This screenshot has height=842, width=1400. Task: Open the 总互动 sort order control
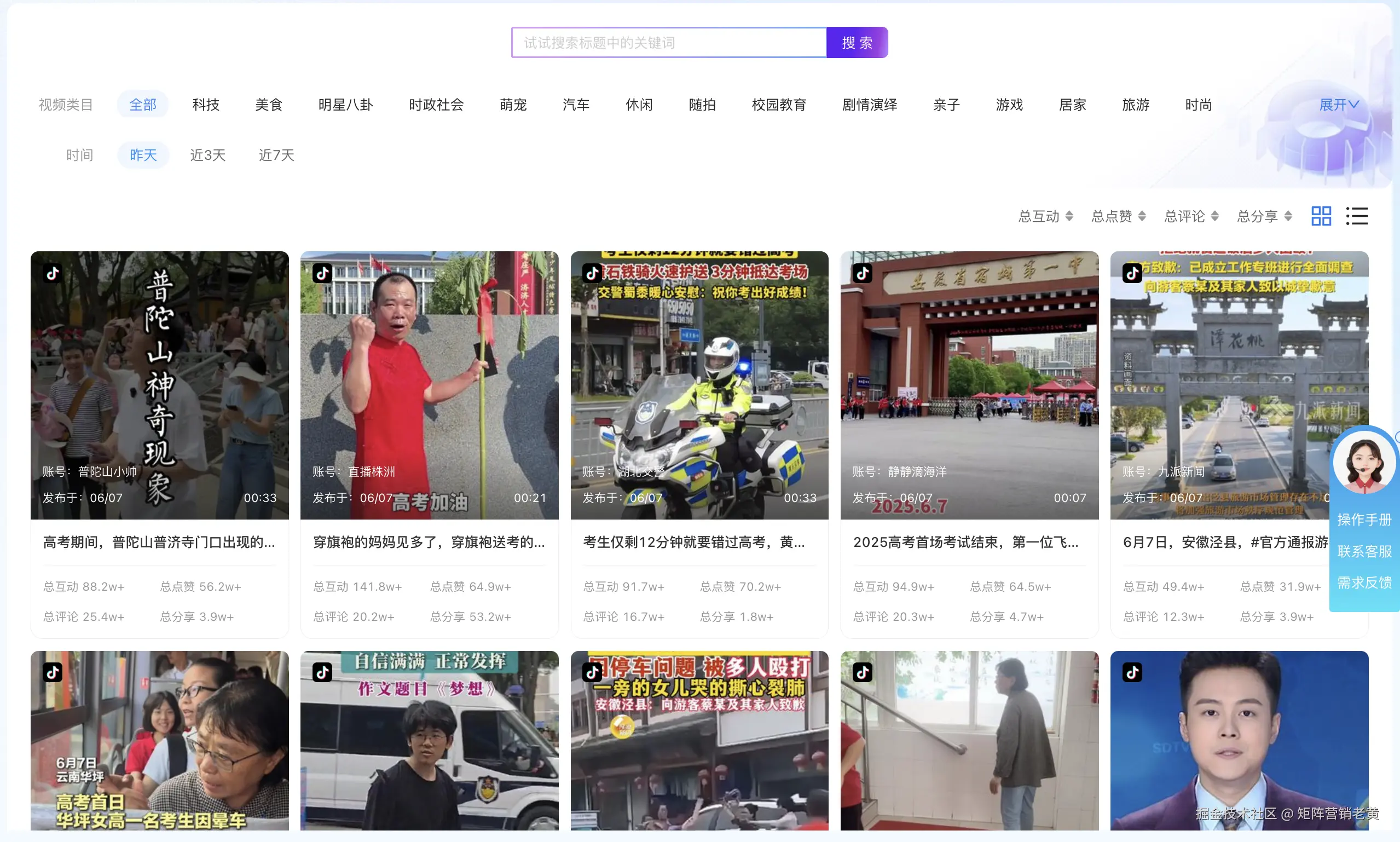tap(1045, 216)
